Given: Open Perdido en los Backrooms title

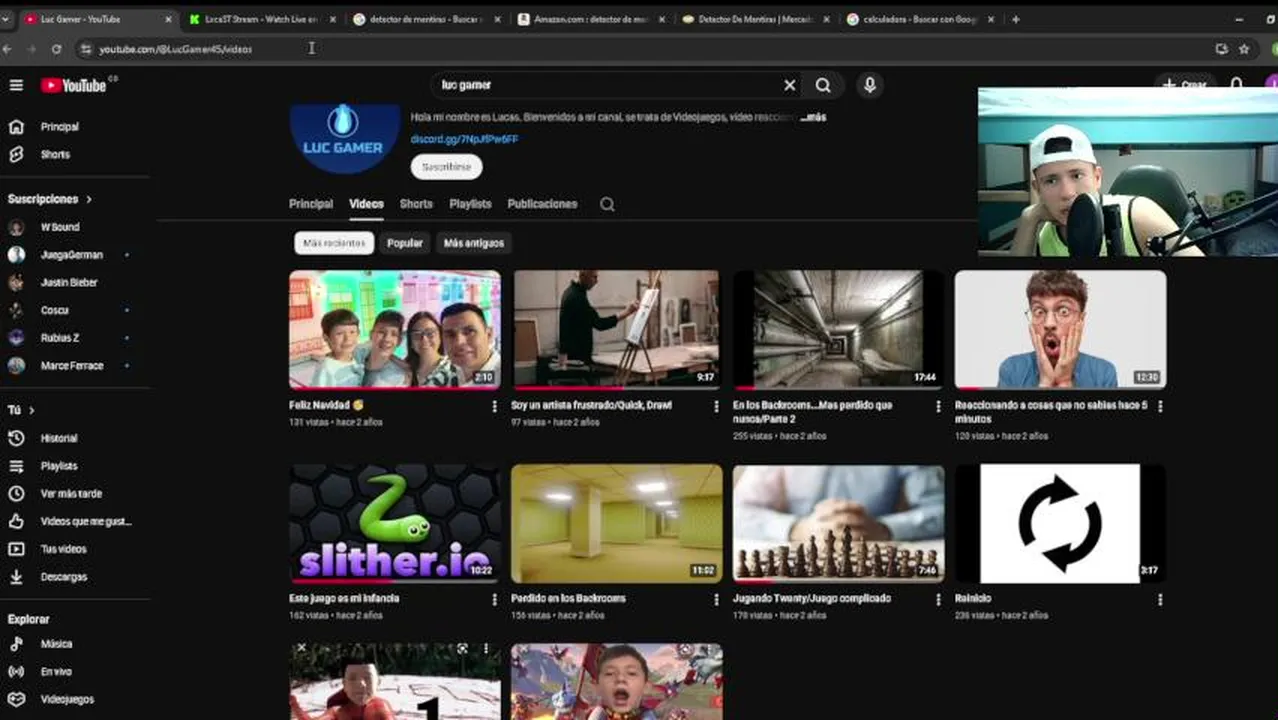Looking at the screenshot, I should tap(568, 598).
